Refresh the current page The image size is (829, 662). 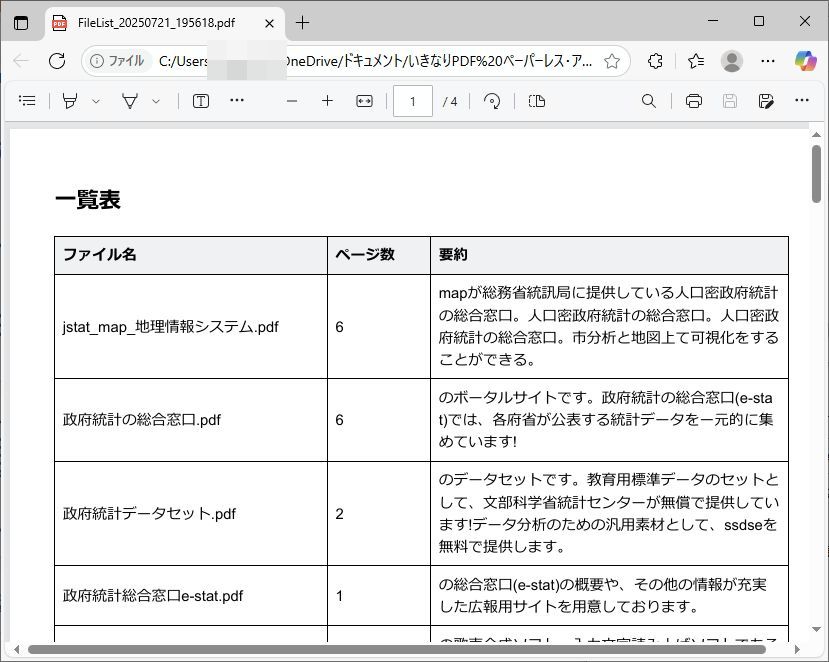click(57, 61)
